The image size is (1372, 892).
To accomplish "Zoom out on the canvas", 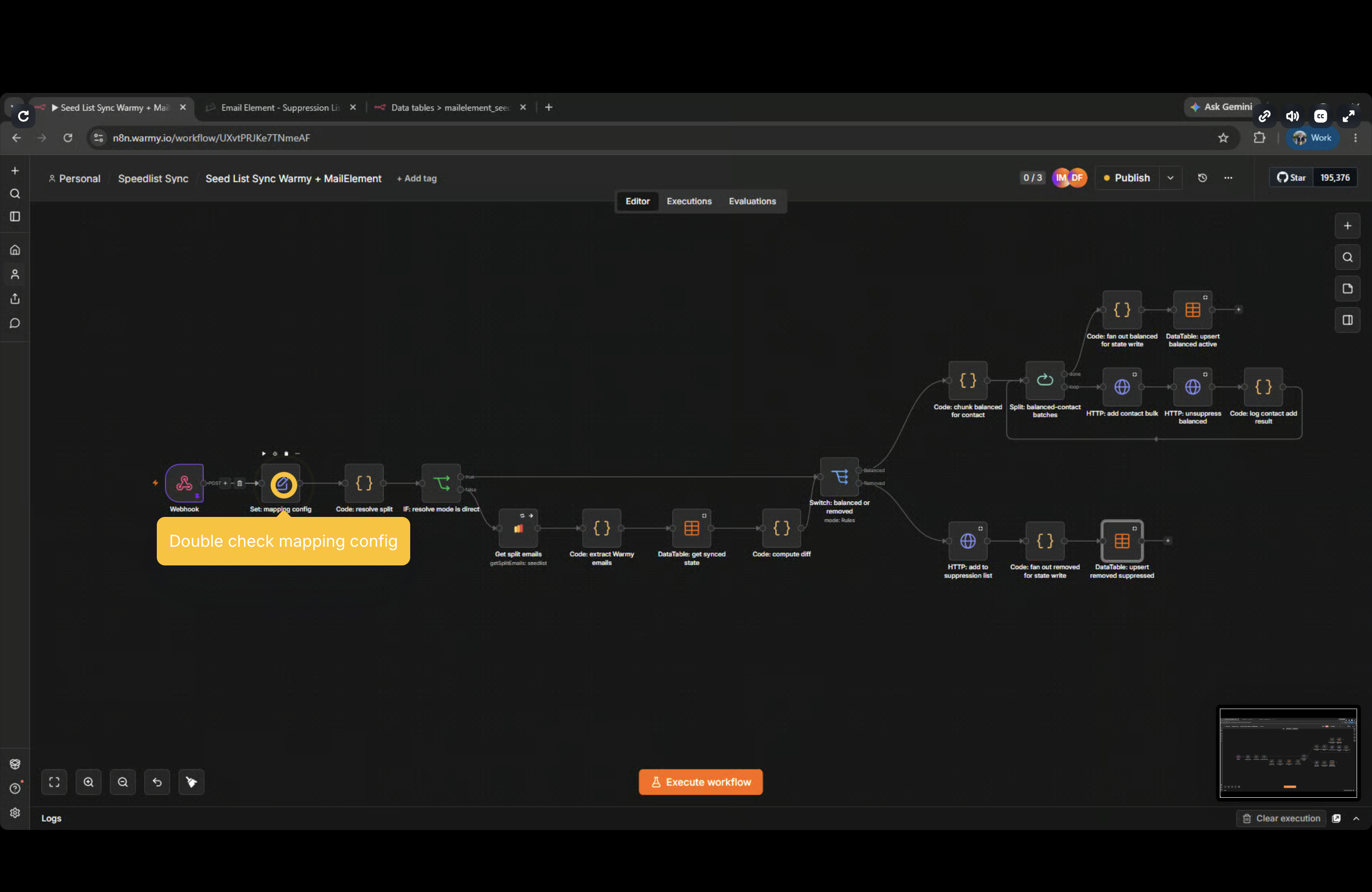I will point(123,782).
